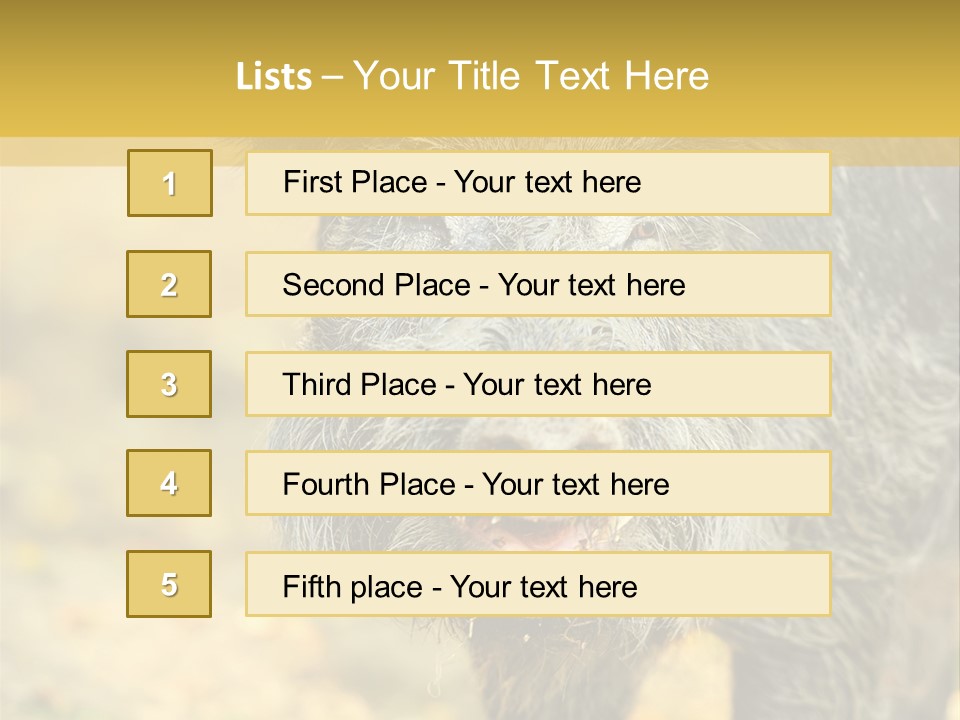Click 'Your Title Text Here' in the title
The image size is (960, 720).
pyautogui.click(x=531, y=76)
